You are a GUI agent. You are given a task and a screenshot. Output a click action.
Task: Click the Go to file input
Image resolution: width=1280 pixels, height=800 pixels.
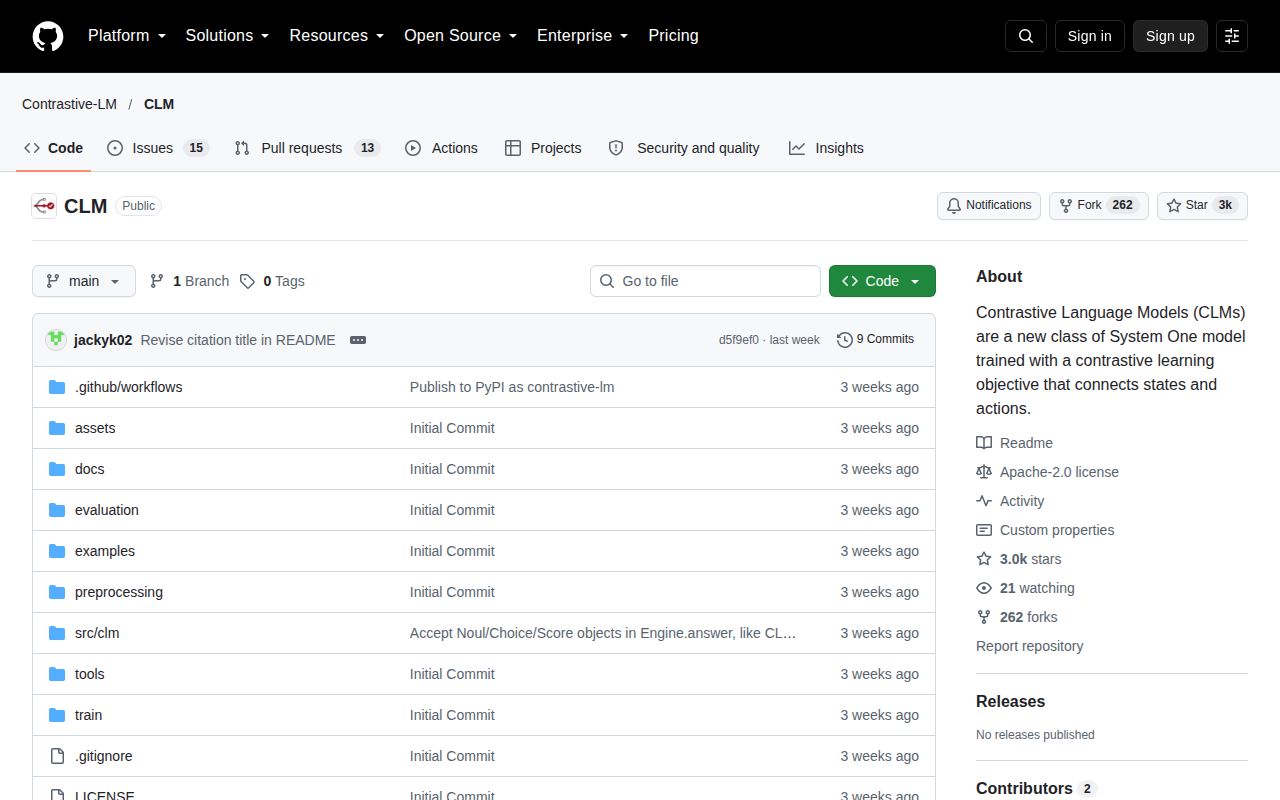point(705,281)
